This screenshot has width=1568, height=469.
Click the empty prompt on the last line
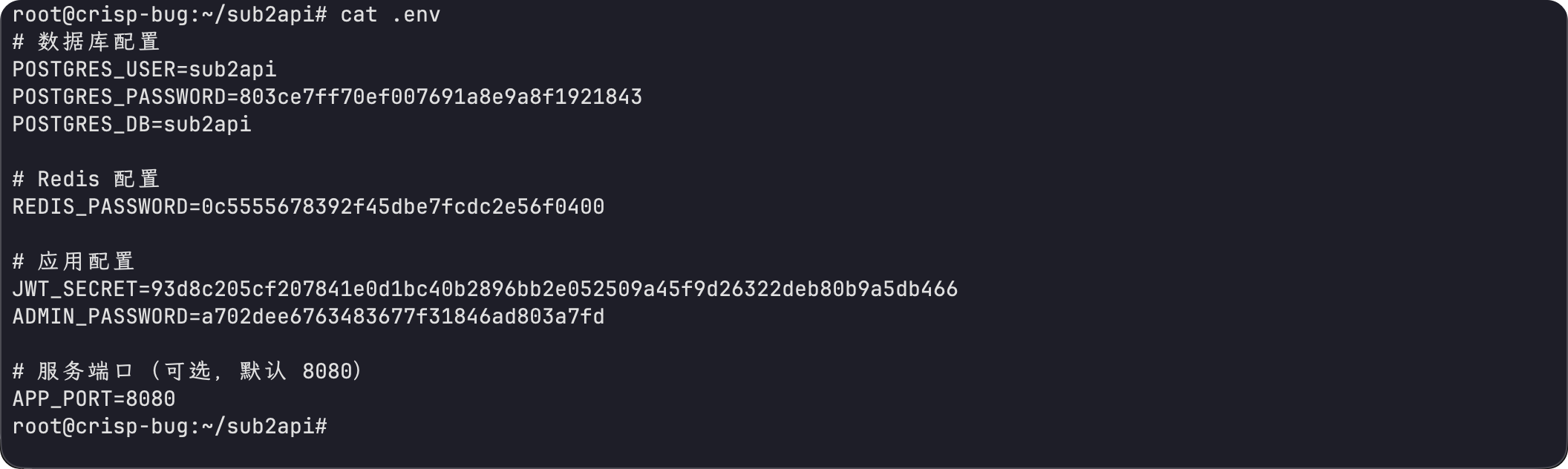(169, 427)
